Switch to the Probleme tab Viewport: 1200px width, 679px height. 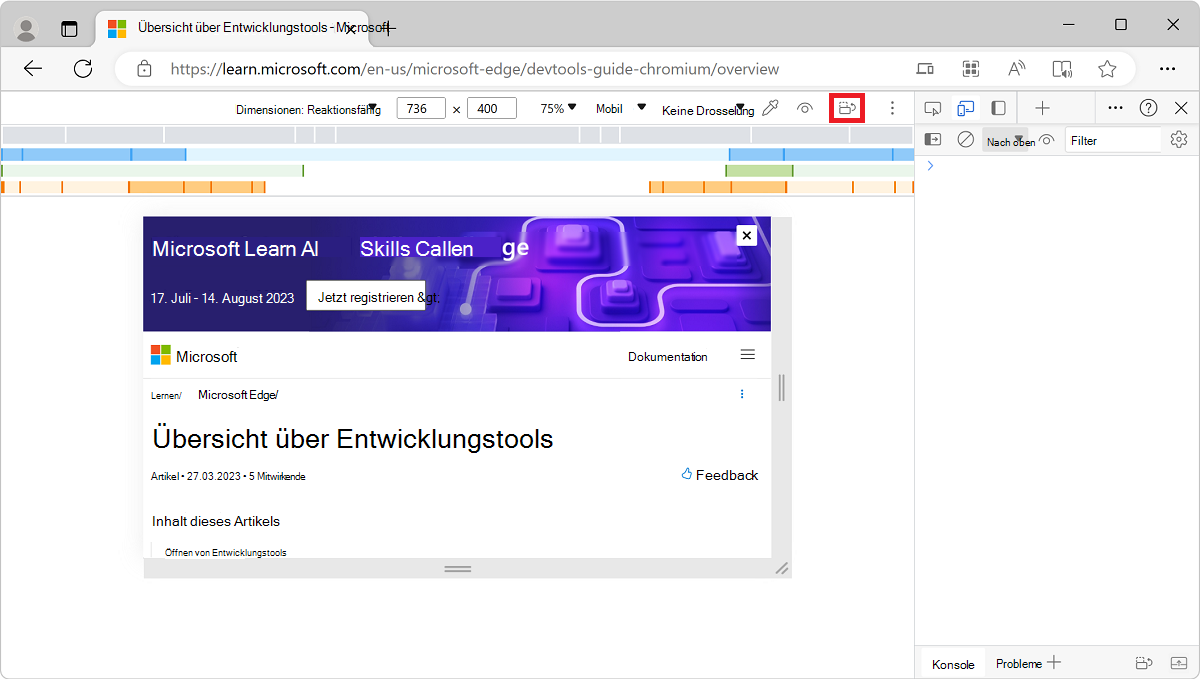click(1019, 663)
